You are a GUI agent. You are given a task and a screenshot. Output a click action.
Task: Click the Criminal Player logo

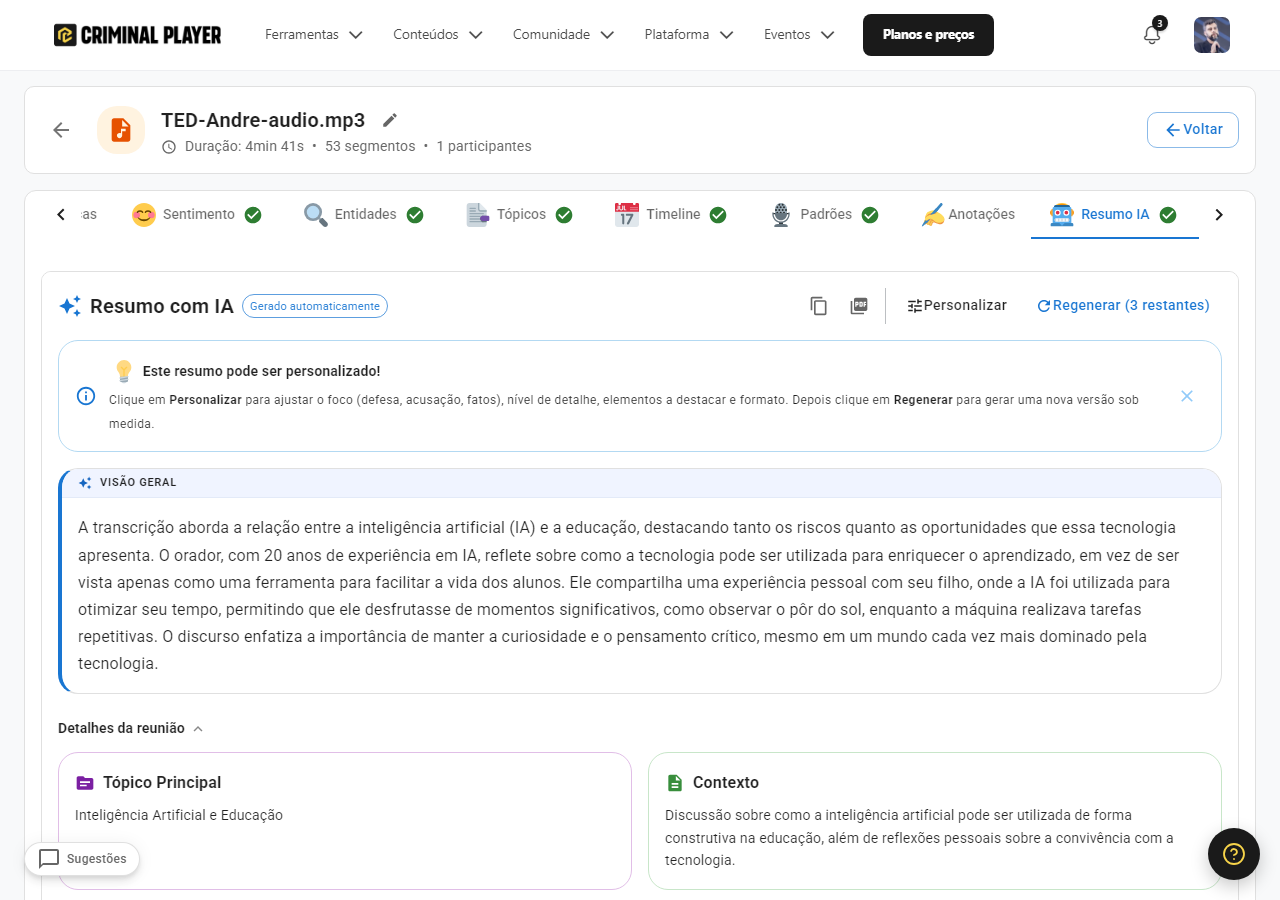click(138, 35)
